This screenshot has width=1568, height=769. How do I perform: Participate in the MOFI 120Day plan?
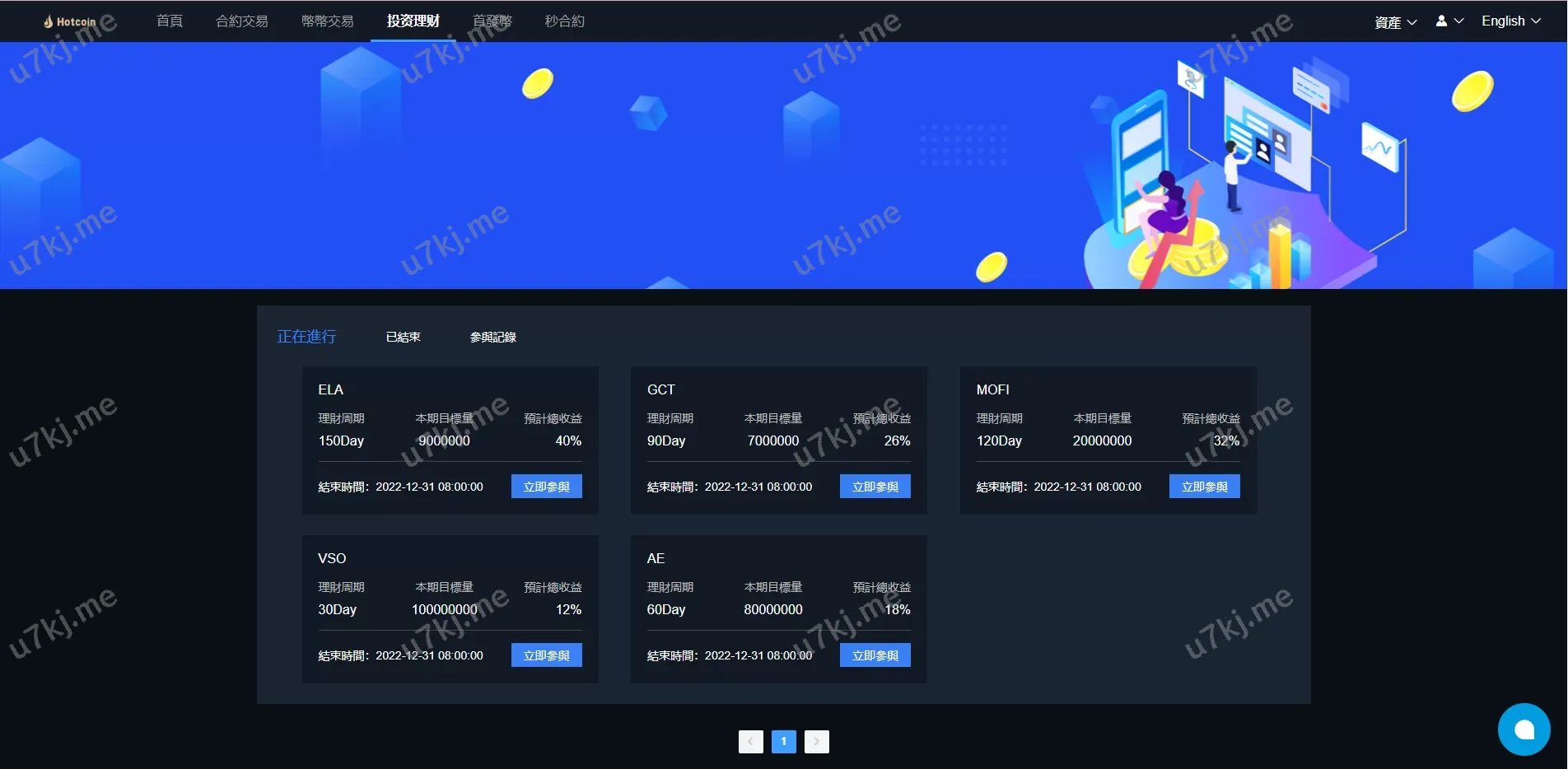[1204, 487]
